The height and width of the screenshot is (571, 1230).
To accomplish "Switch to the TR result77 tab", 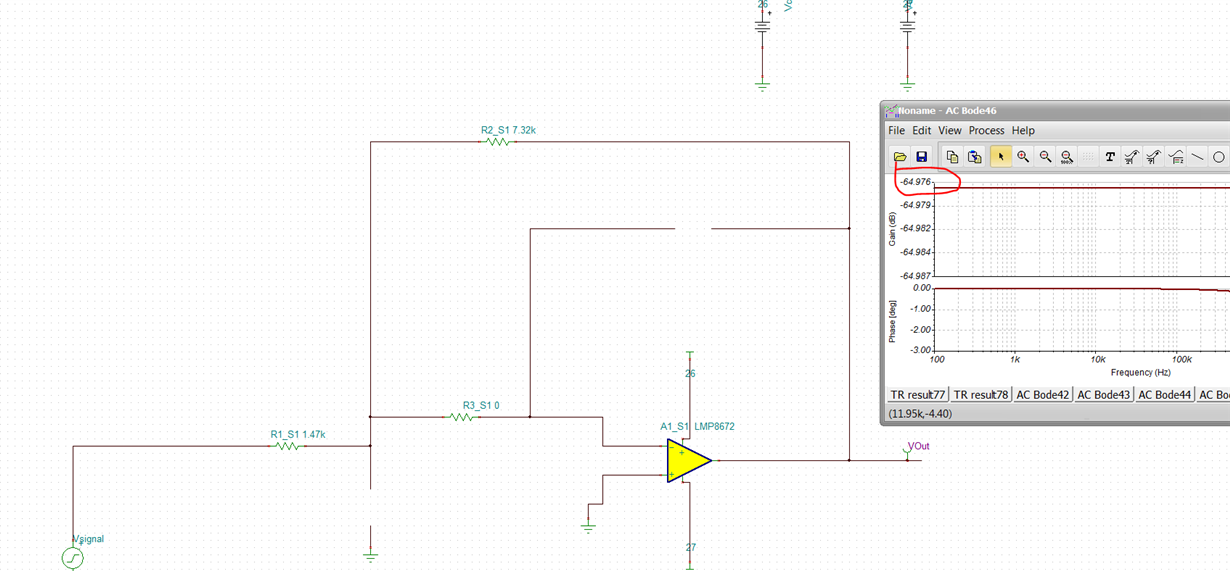I will (x=917, y=395).
